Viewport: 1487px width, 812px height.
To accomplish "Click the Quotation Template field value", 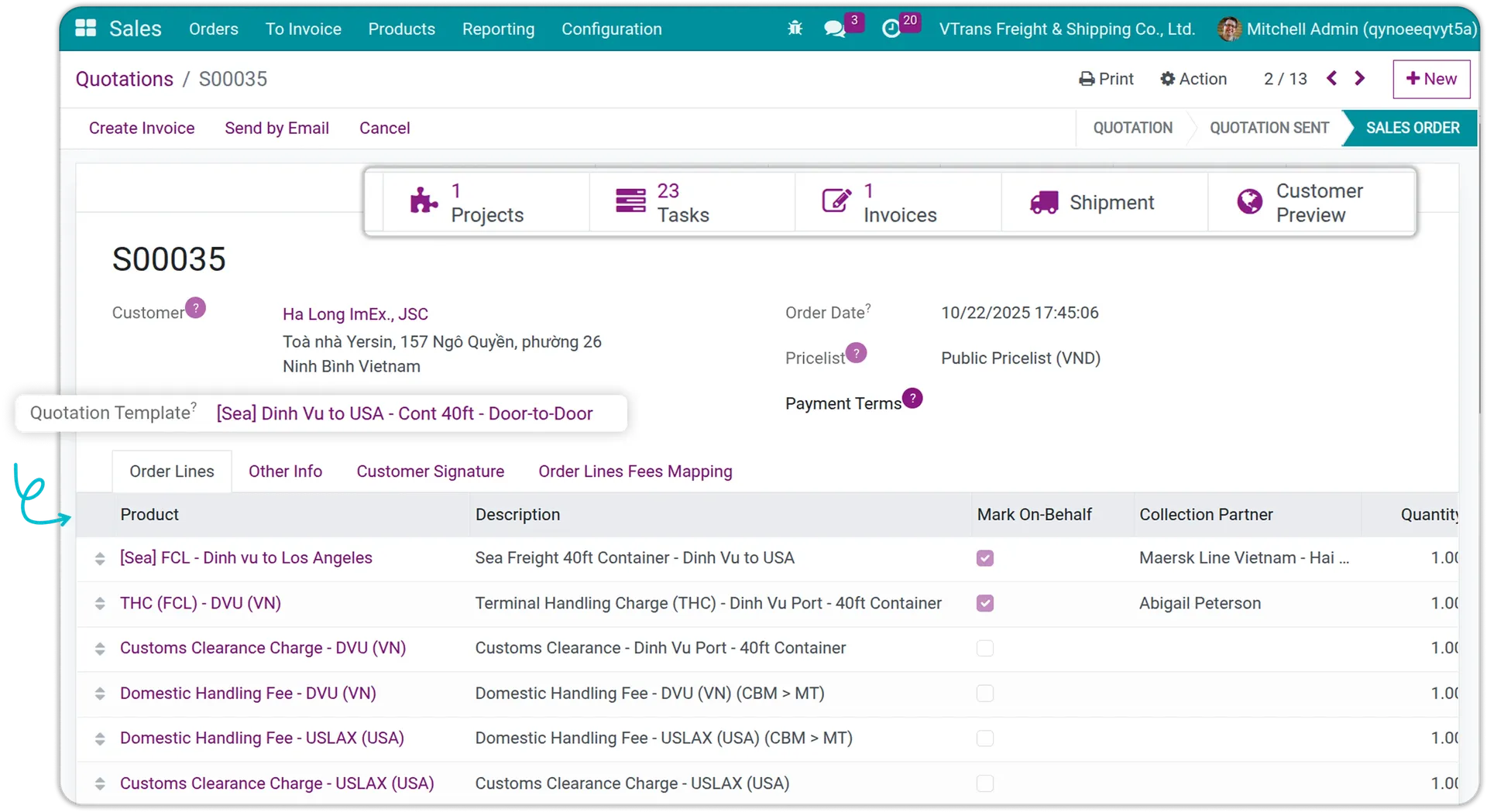I will tap(404, 413).
